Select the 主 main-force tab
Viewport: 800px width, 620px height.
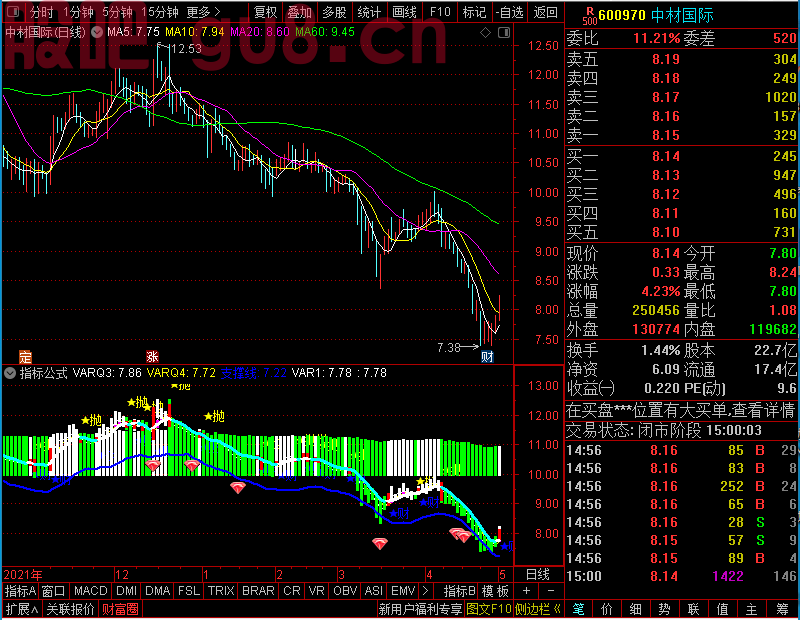click(x=752, y=609)
